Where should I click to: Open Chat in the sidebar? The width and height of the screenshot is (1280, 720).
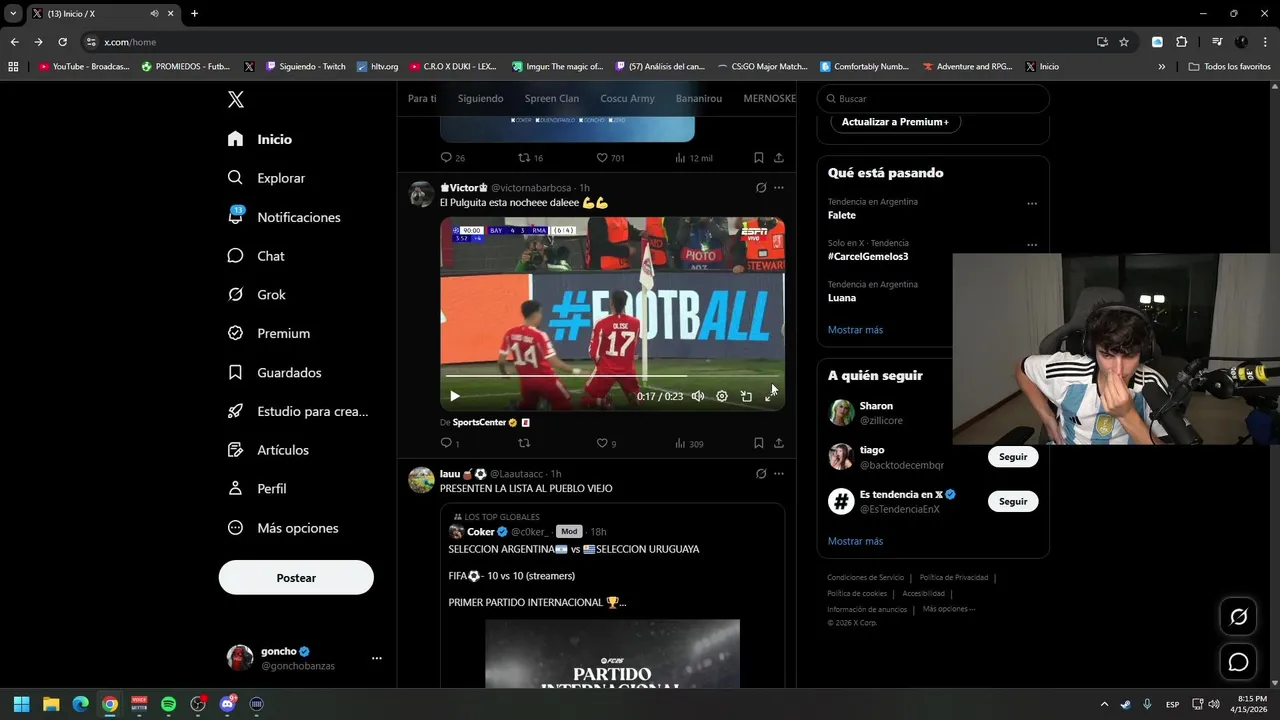256,256
